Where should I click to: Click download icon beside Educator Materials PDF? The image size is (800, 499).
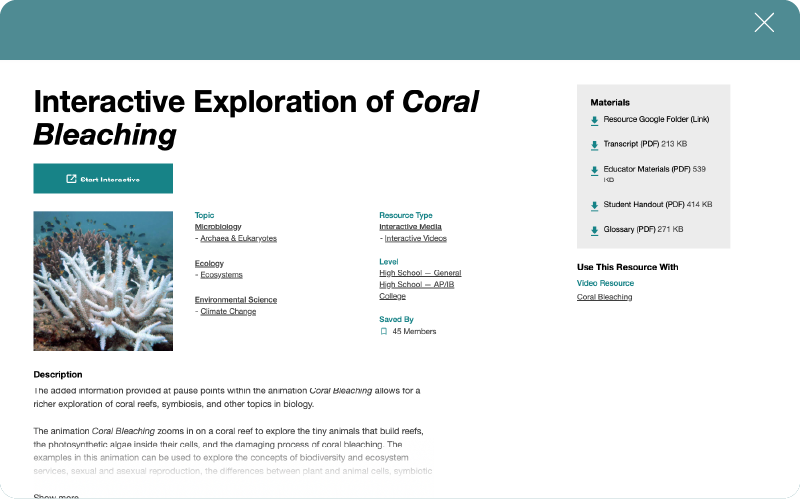(x=594, y=170)
